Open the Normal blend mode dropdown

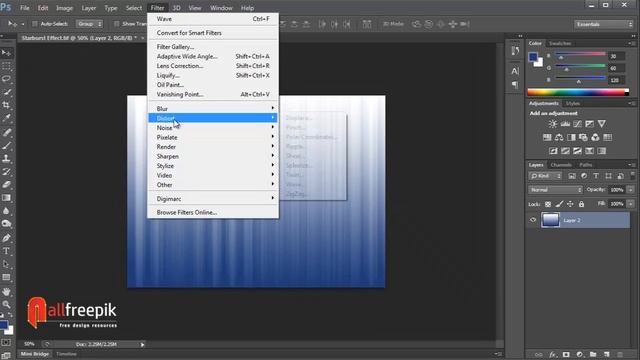pyautogui.click(x=555, y=190)
